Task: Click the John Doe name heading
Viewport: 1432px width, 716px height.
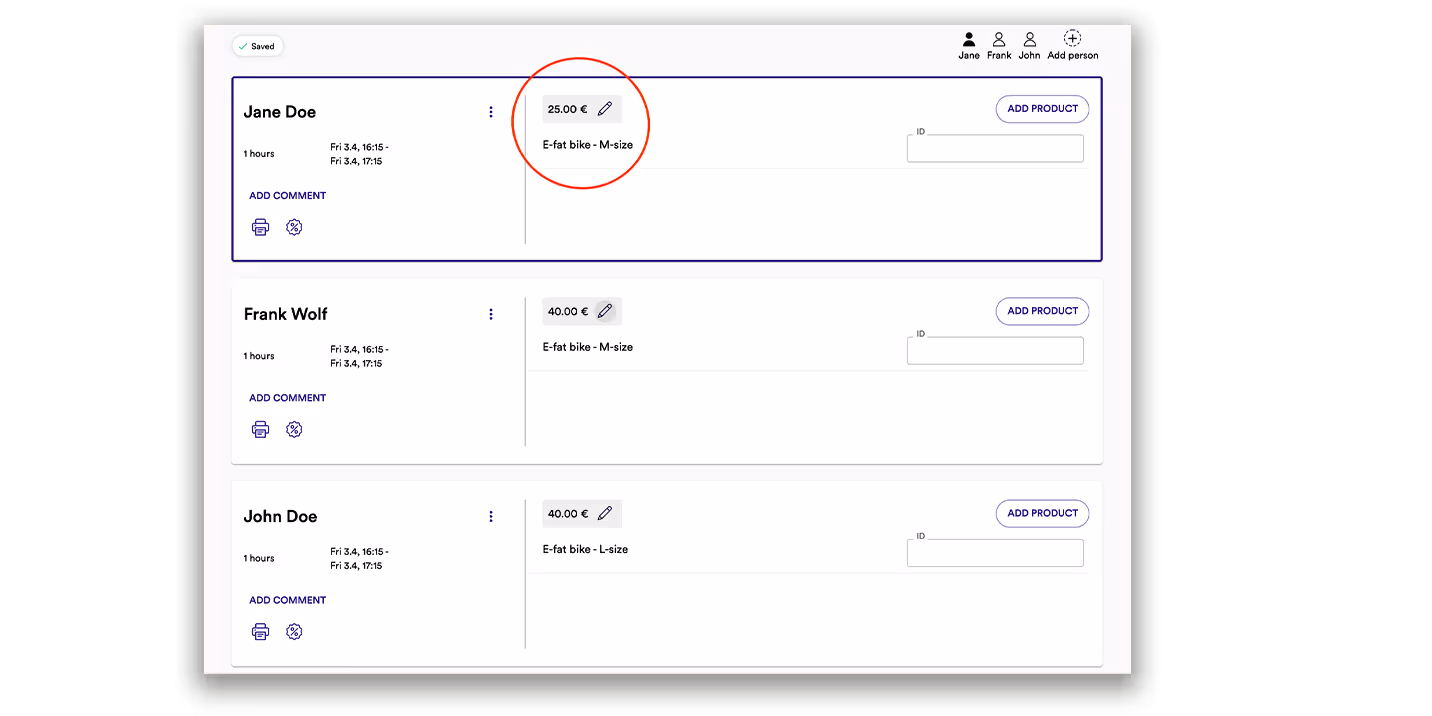Action: 280,516
